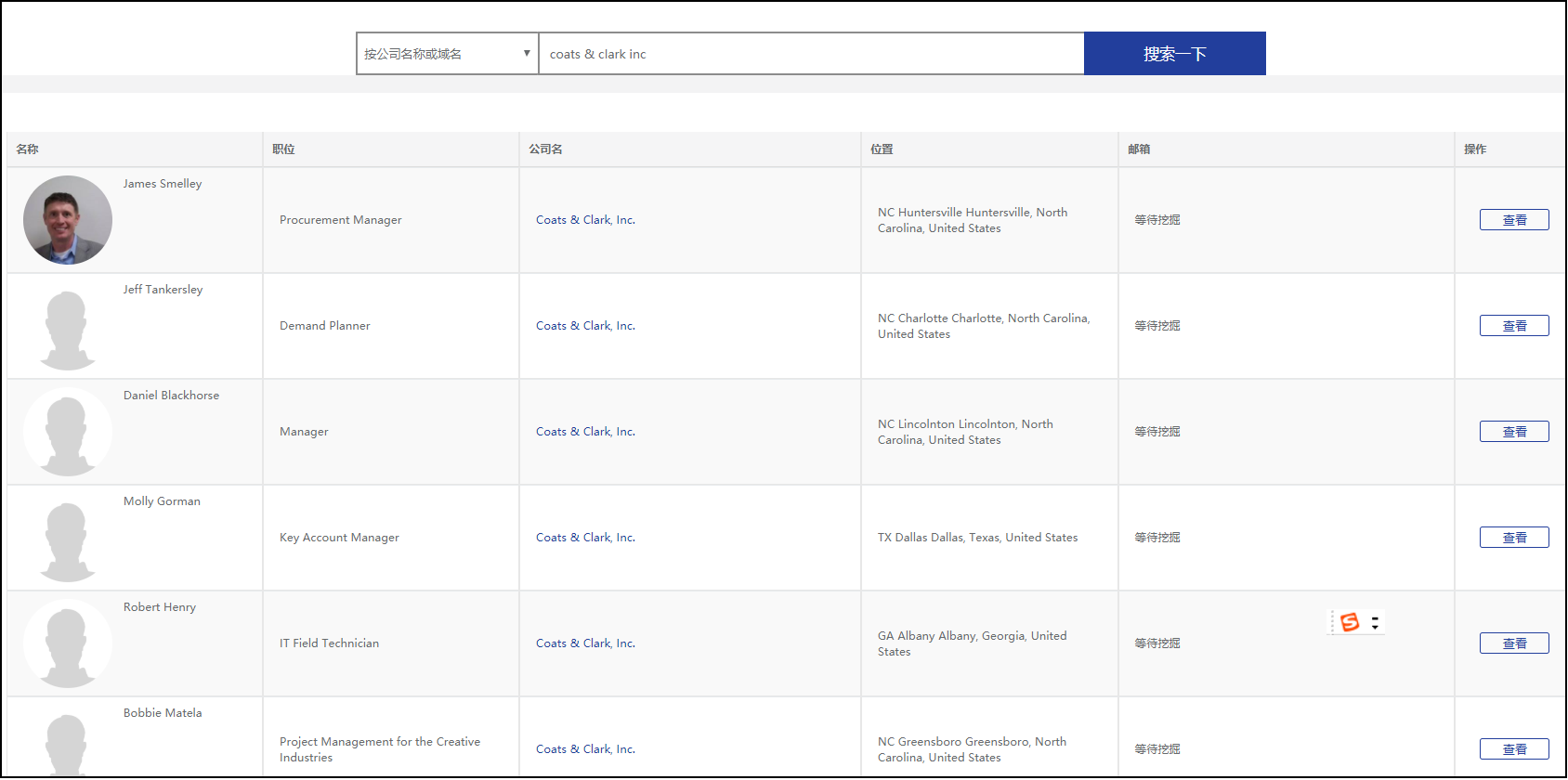Open Coats & Clark, Inc. link for Daniel Blackhorse
This screenshot has width=1568, height=780.
point(585,432)
